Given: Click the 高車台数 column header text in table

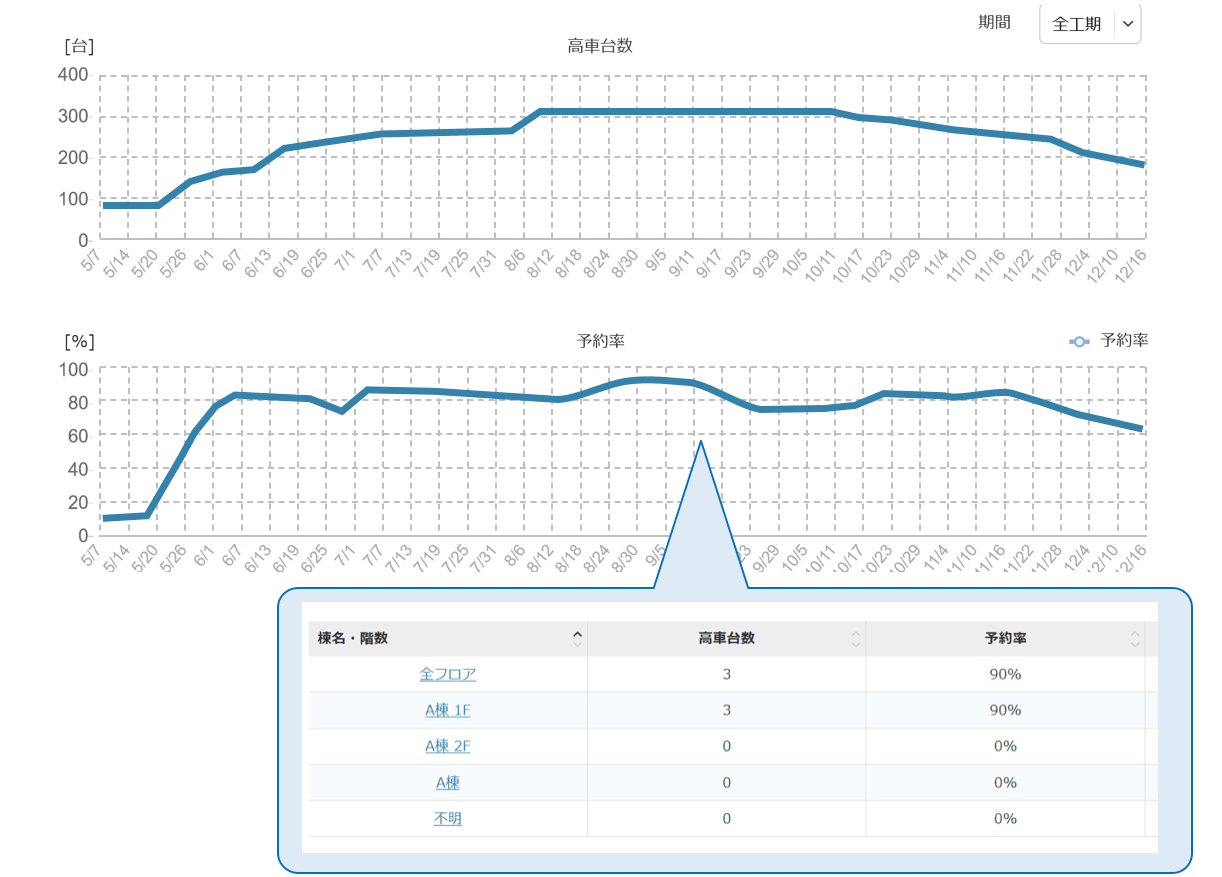Looking at the screenshot, I should 726,639.
